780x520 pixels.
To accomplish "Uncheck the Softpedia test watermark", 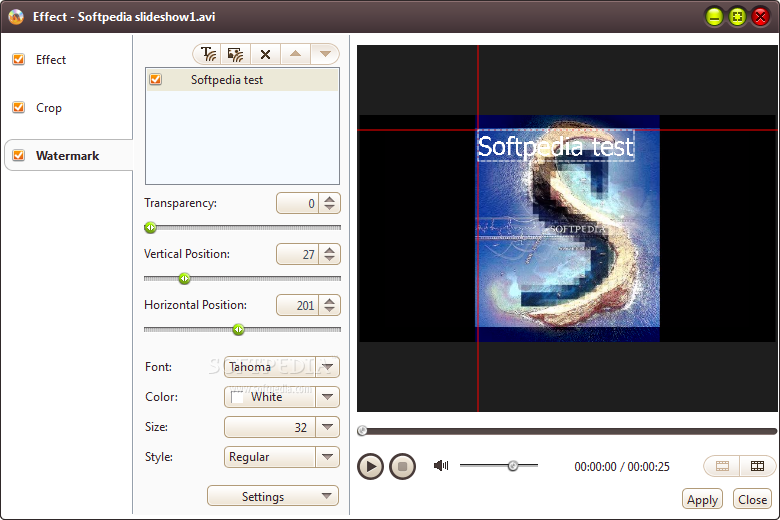I will pyautogui.click(x=156, y=79).
